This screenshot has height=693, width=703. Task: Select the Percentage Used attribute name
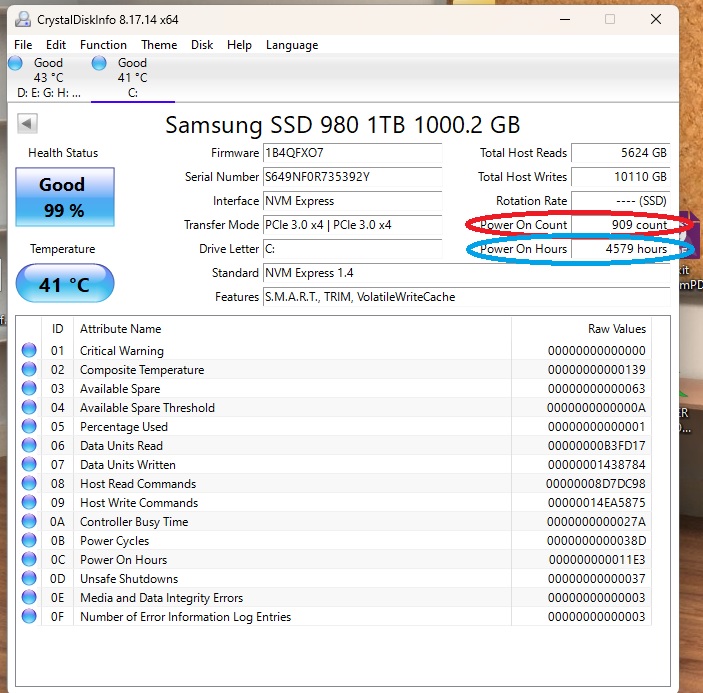(x=124, y=426)
